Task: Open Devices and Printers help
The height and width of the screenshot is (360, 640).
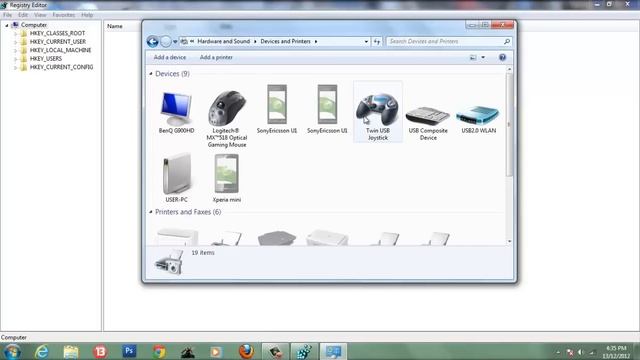Action: (x=502, y=57)
